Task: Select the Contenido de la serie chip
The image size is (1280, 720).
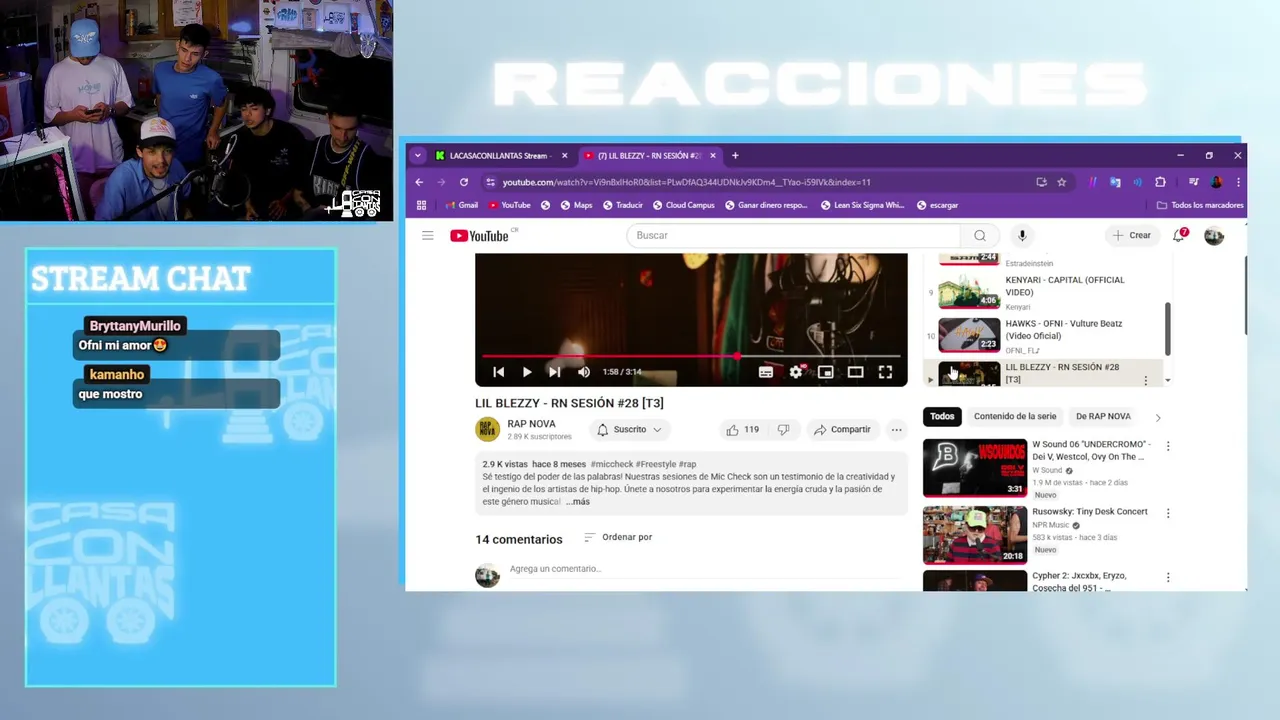Action: tap(1015, 416)
